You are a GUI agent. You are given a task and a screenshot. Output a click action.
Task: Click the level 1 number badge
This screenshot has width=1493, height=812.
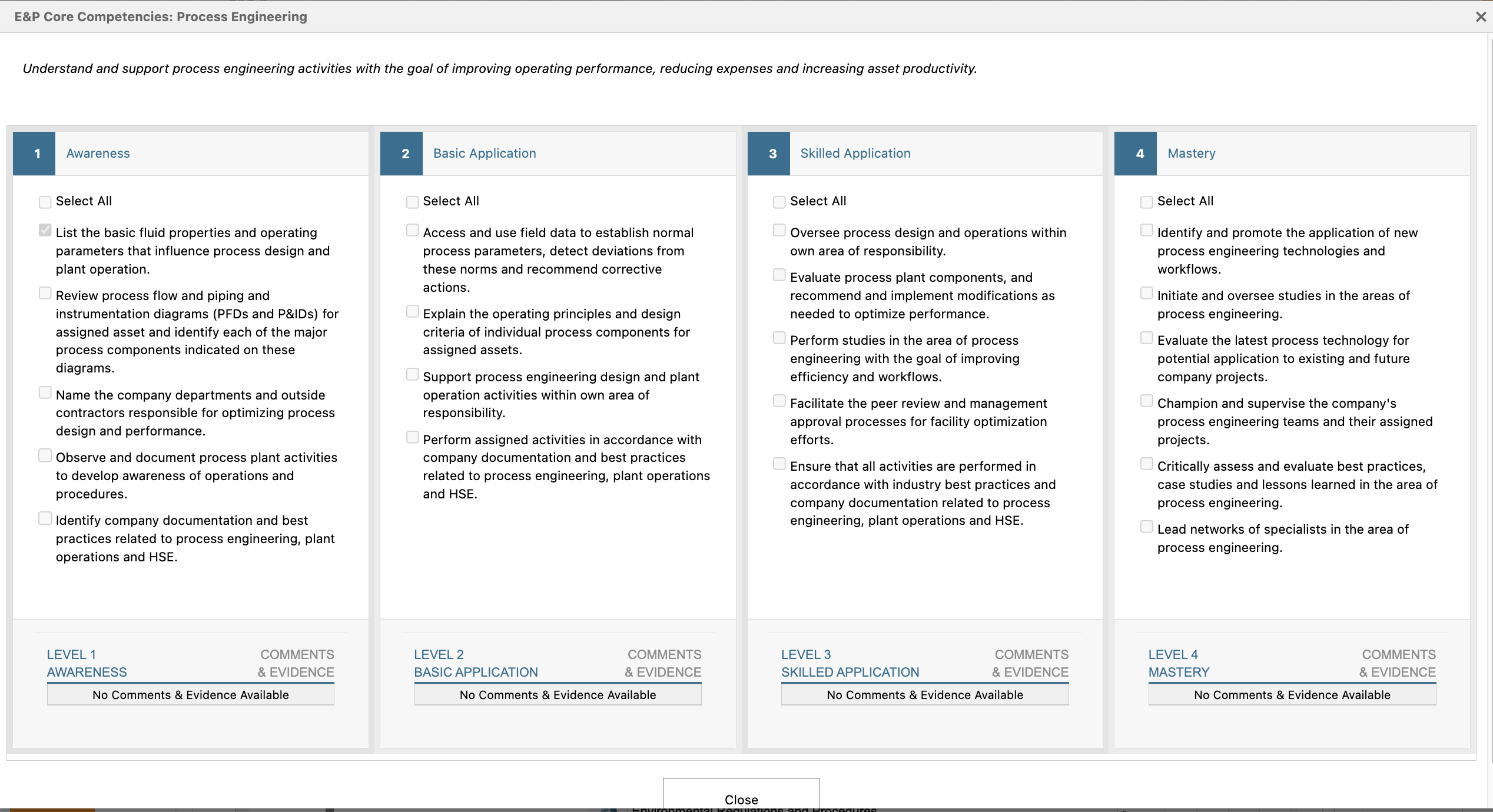tap(34, 154)
